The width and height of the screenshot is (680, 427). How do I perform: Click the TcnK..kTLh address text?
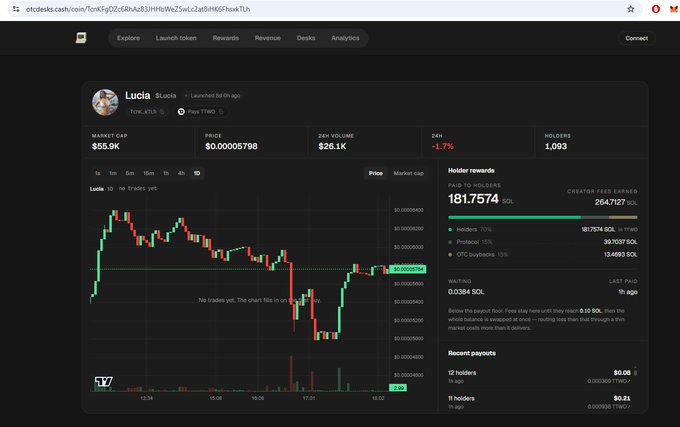pos(143,112)
